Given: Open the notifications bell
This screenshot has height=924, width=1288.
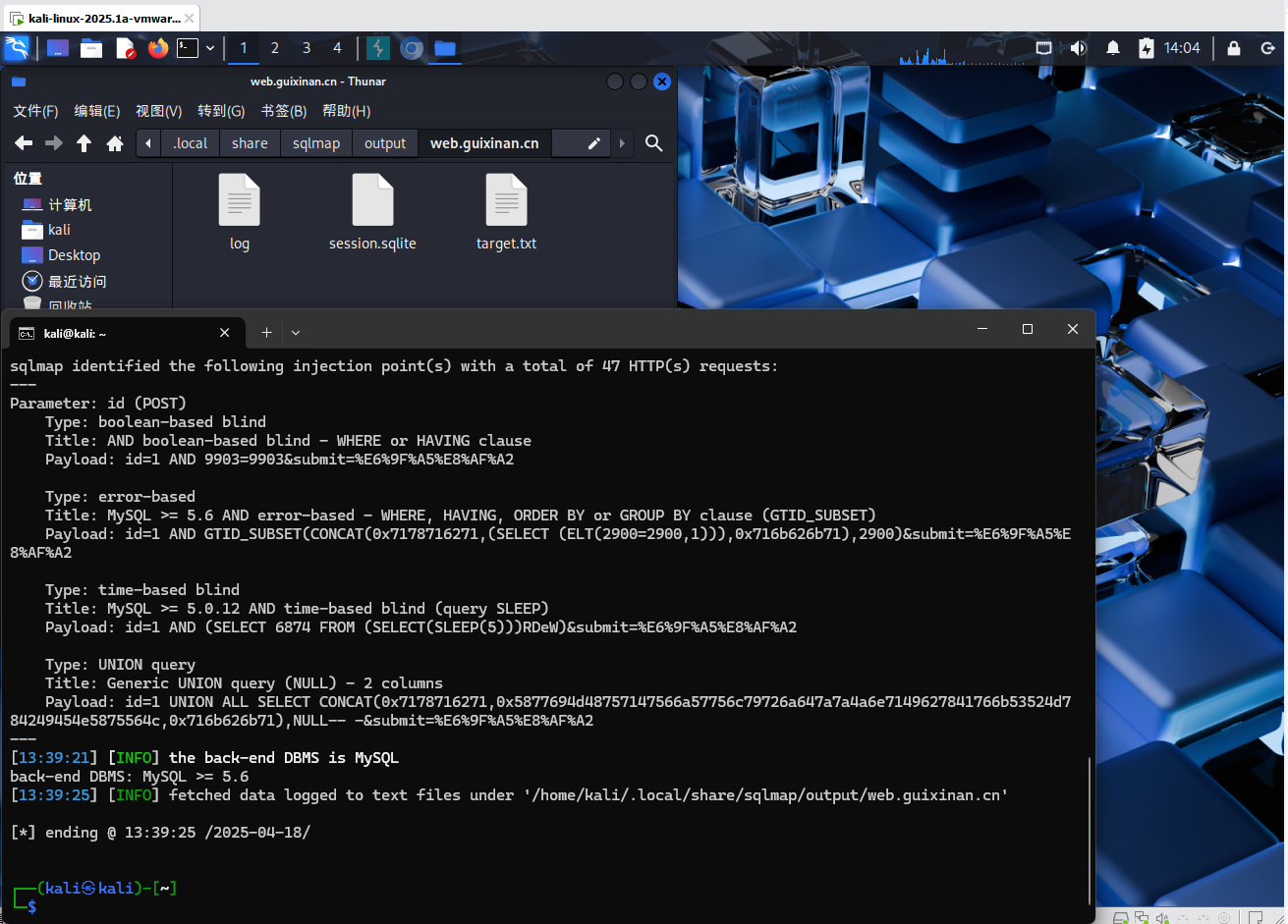Looking at the screenshot, I should tap(1113, 48).
